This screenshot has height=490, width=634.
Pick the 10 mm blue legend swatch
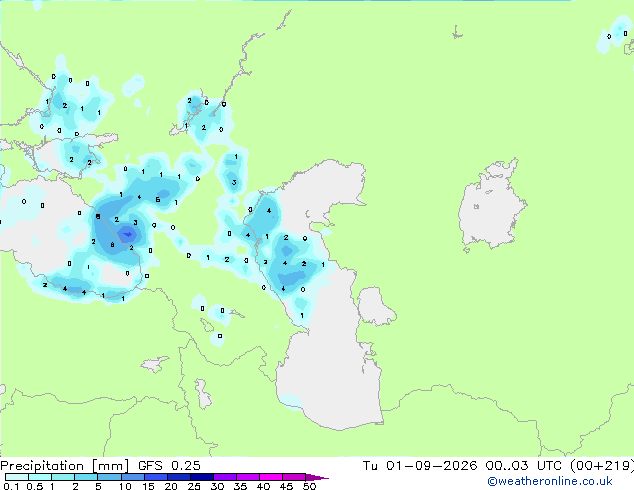(x=132, y=477)
